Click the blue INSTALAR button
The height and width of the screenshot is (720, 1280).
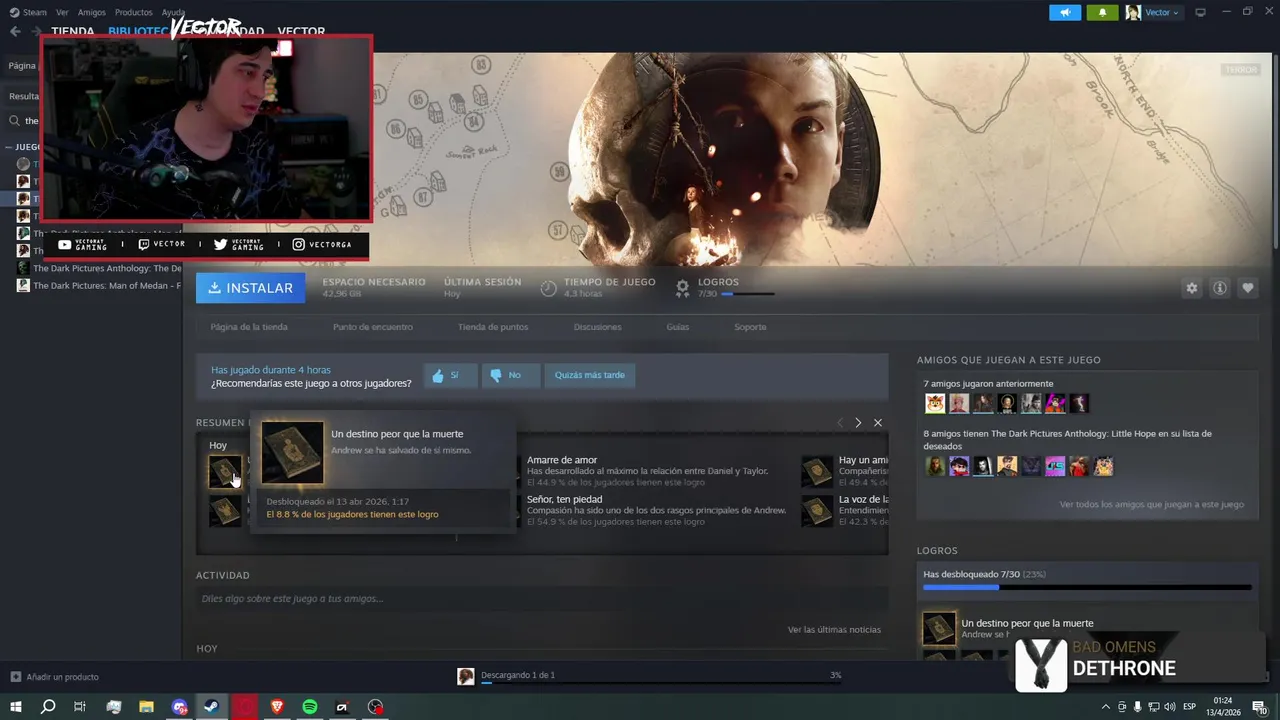click(x=251, y=288)
